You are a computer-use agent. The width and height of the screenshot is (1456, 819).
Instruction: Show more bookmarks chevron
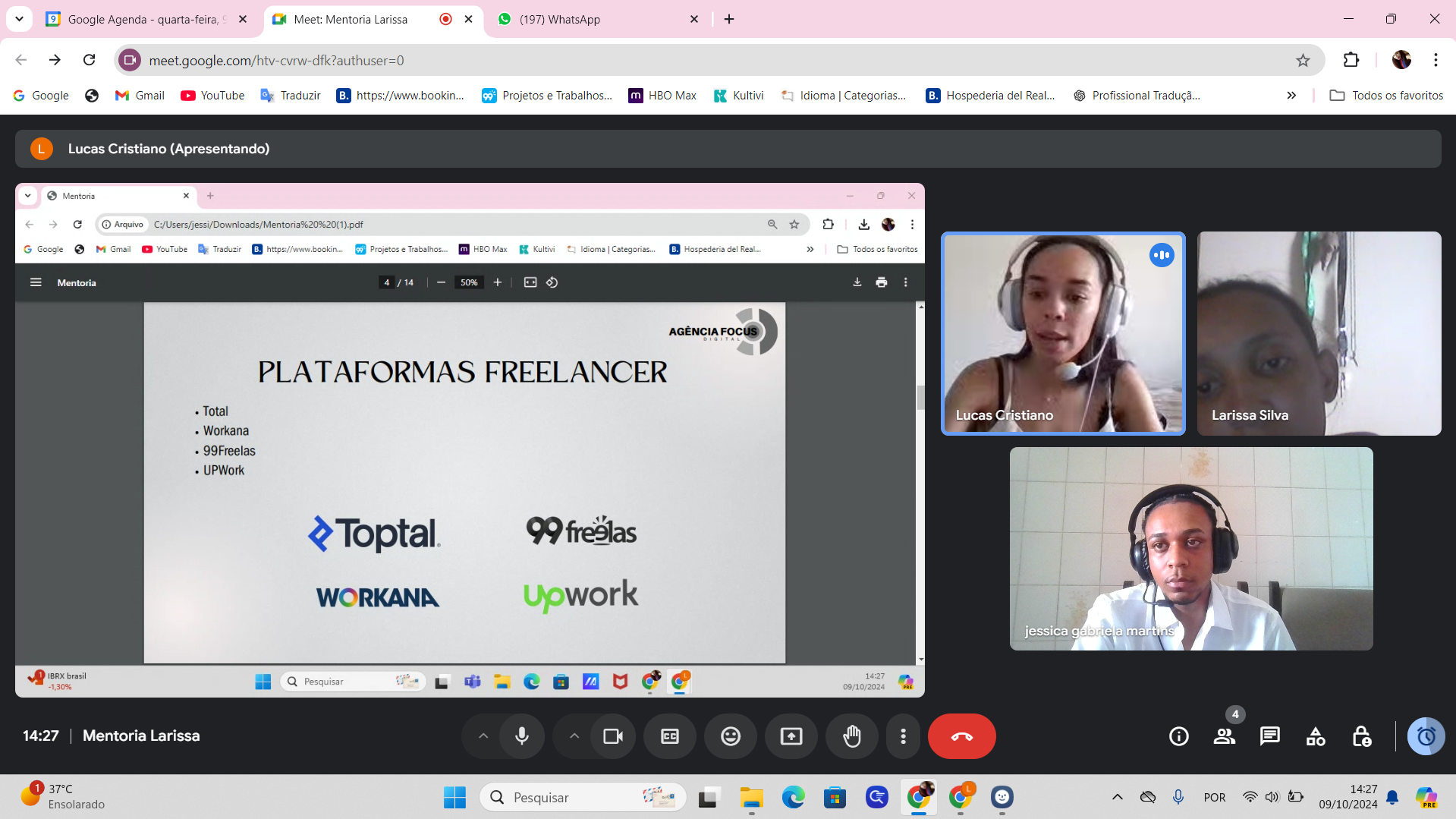click(x=1291, y=96)
